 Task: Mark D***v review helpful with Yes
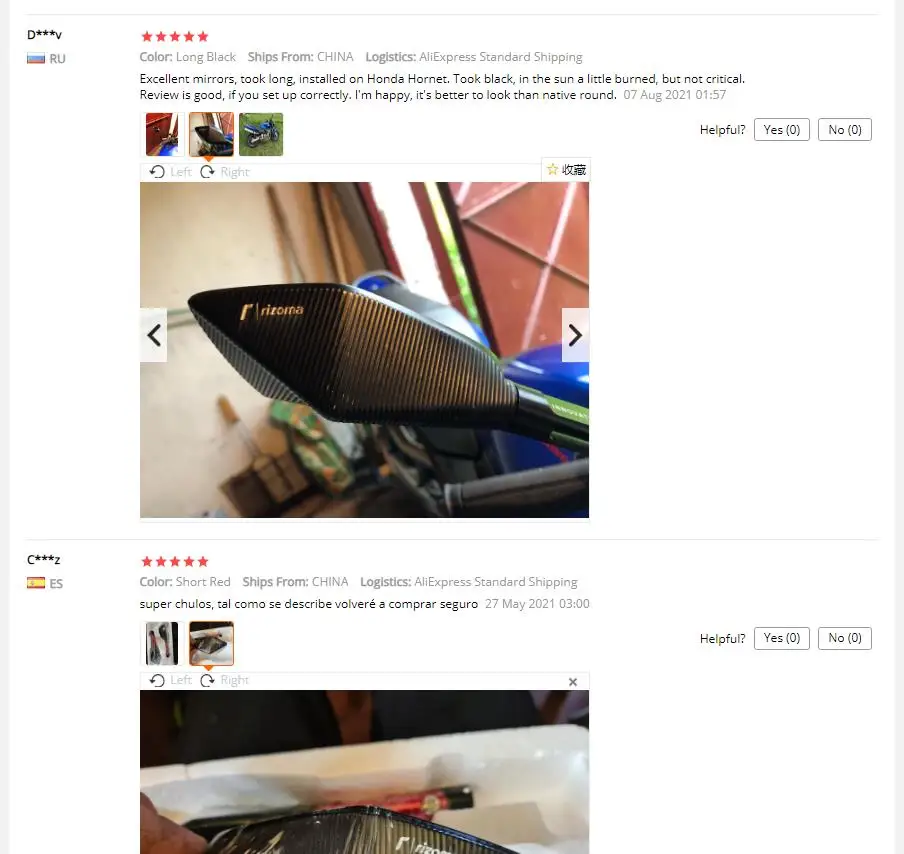782,130
